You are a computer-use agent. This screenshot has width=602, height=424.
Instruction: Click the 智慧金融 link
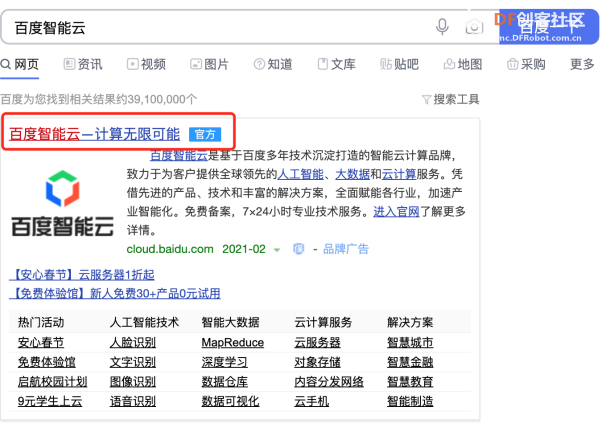410,362
